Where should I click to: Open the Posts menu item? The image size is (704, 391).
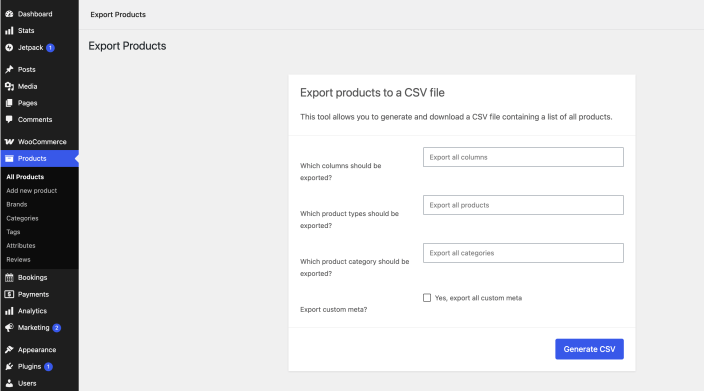pos(40,70)
